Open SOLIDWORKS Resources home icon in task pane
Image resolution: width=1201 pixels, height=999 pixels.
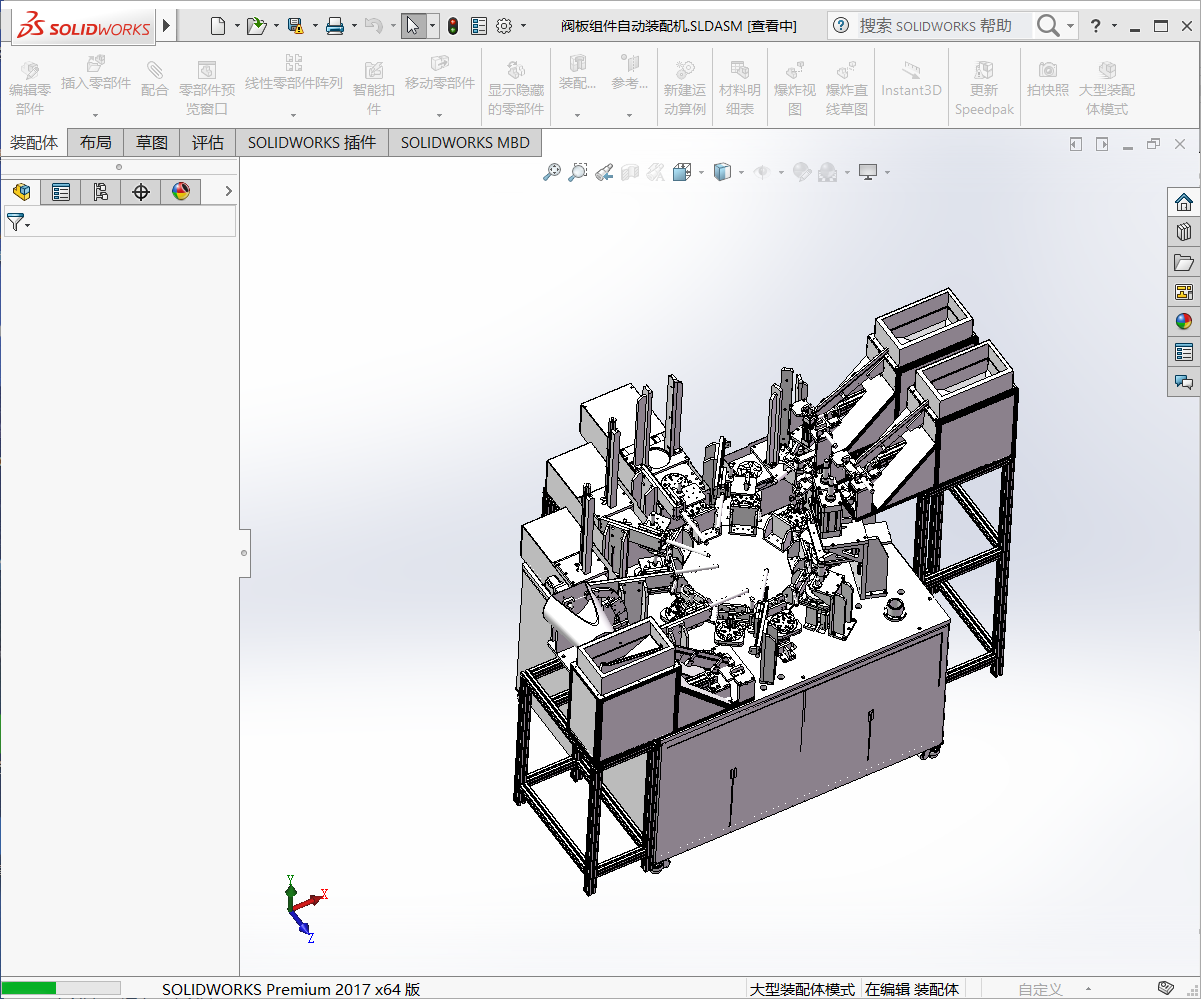1184,202
